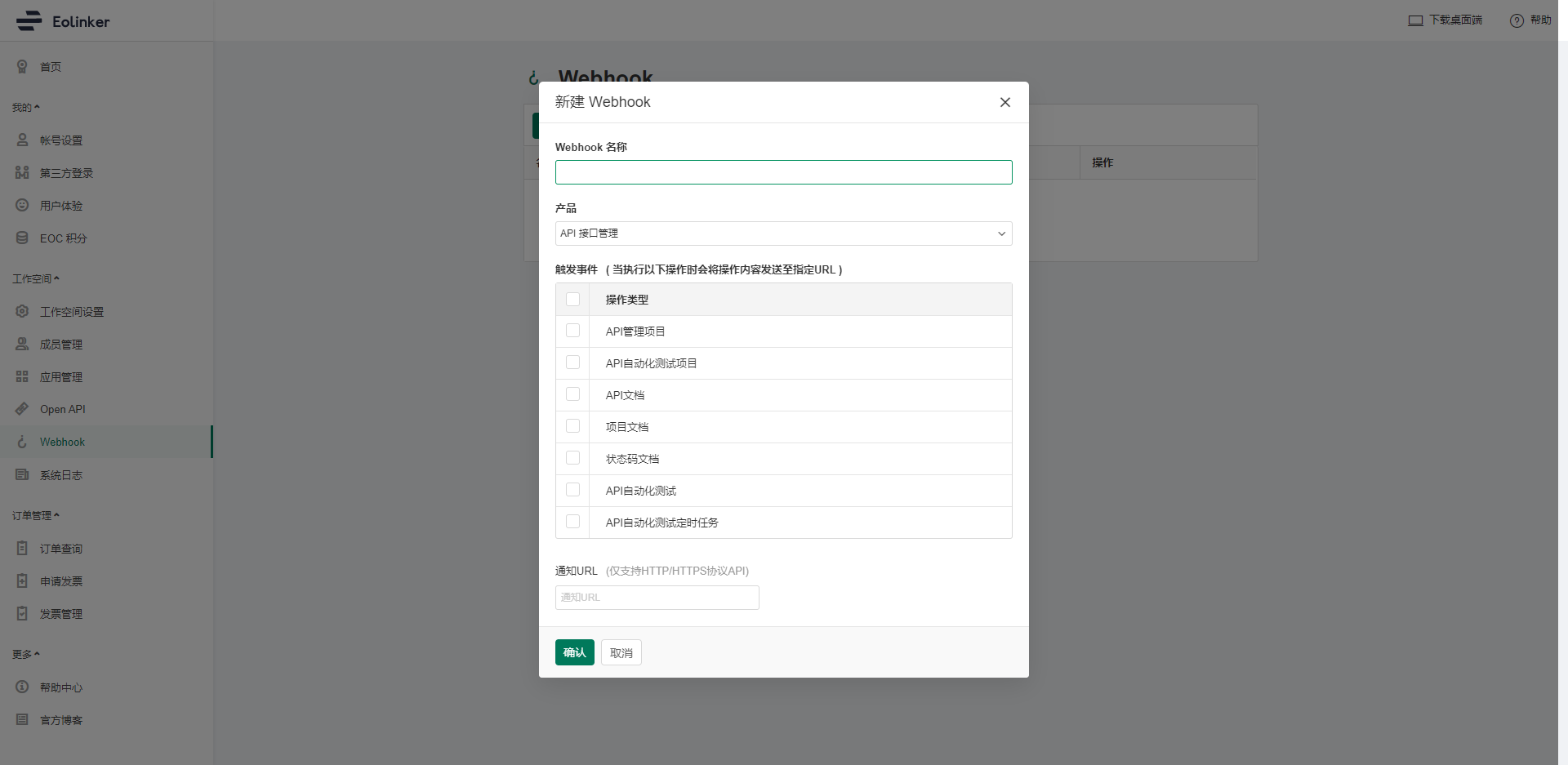Click the EOC 积分 coins icon

tap(22, 238)
